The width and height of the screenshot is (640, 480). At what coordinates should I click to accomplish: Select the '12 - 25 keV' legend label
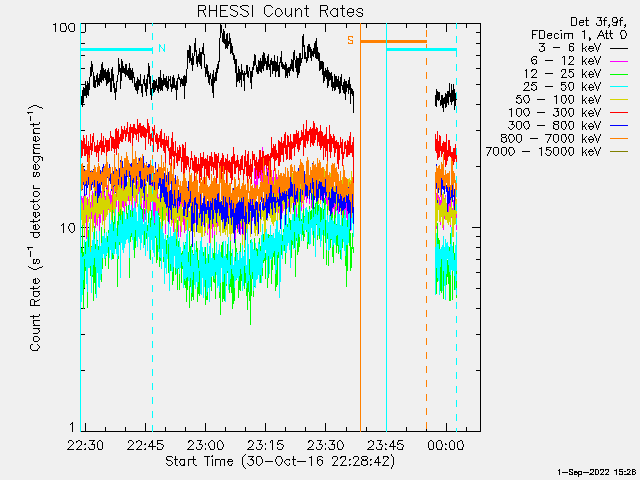[562, 74]
